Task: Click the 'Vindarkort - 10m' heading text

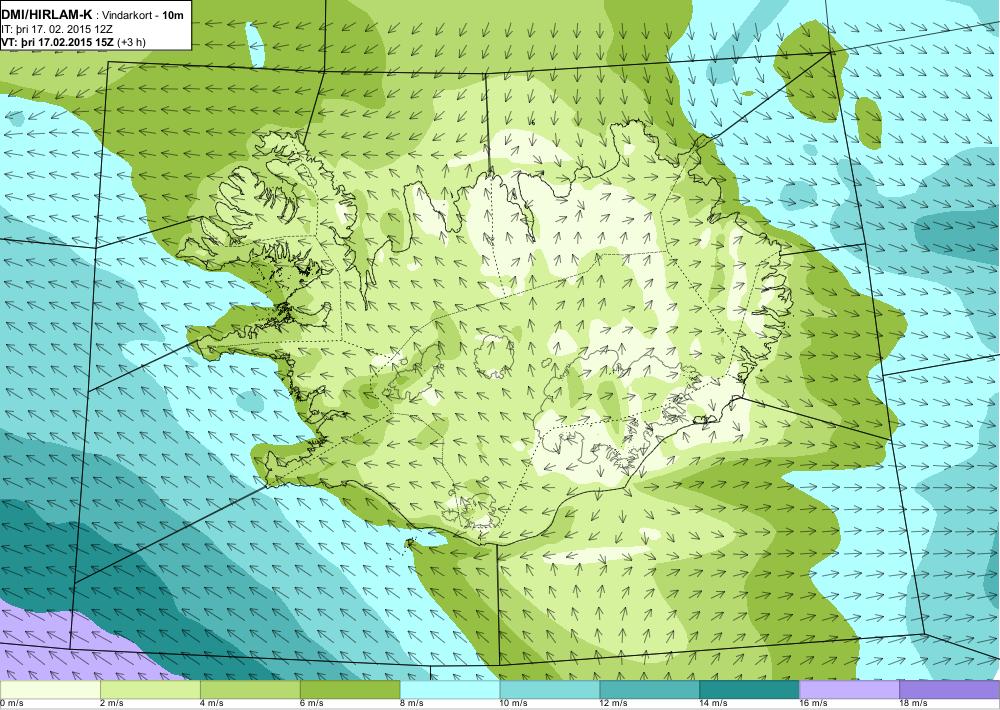Action: tap(143, 15)
